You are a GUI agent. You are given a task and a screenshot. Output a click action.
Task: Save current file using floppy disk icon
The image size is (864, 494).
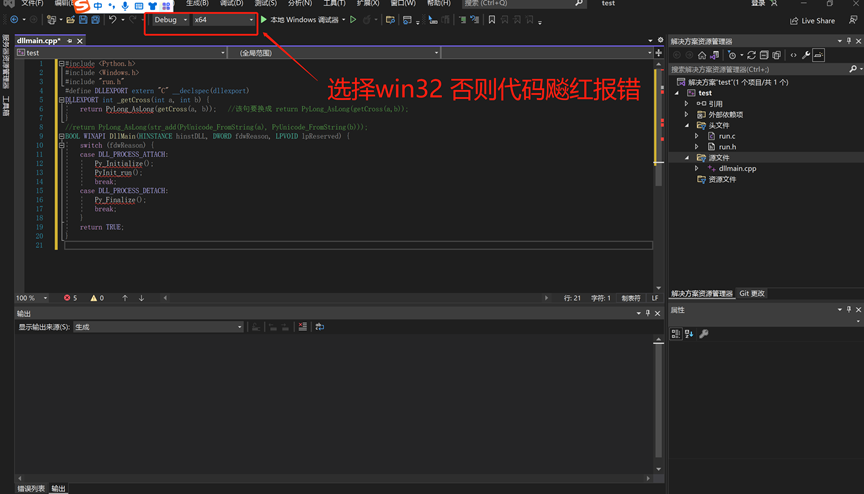(83, 20)
